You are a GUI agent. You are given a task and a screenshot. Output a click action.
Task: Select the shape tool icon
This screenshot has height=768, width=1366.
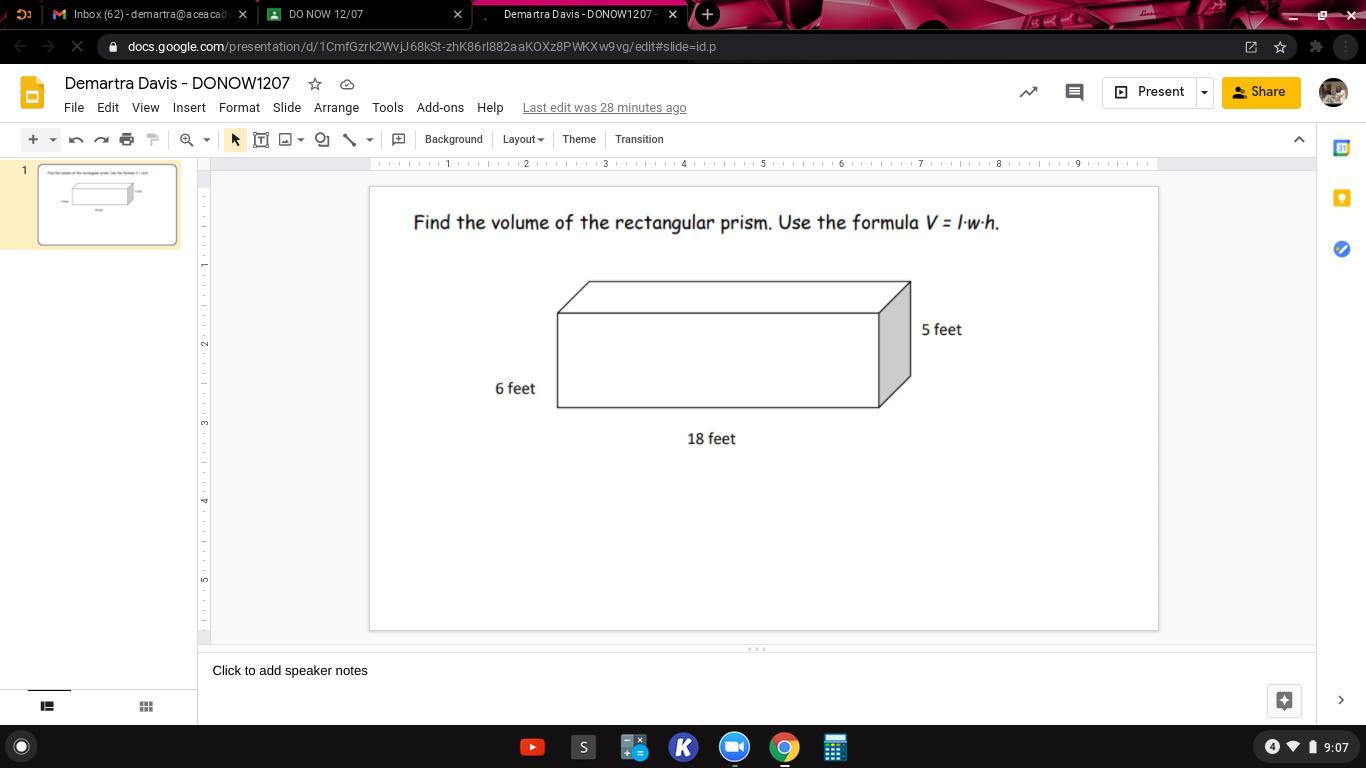pos(322,140)
